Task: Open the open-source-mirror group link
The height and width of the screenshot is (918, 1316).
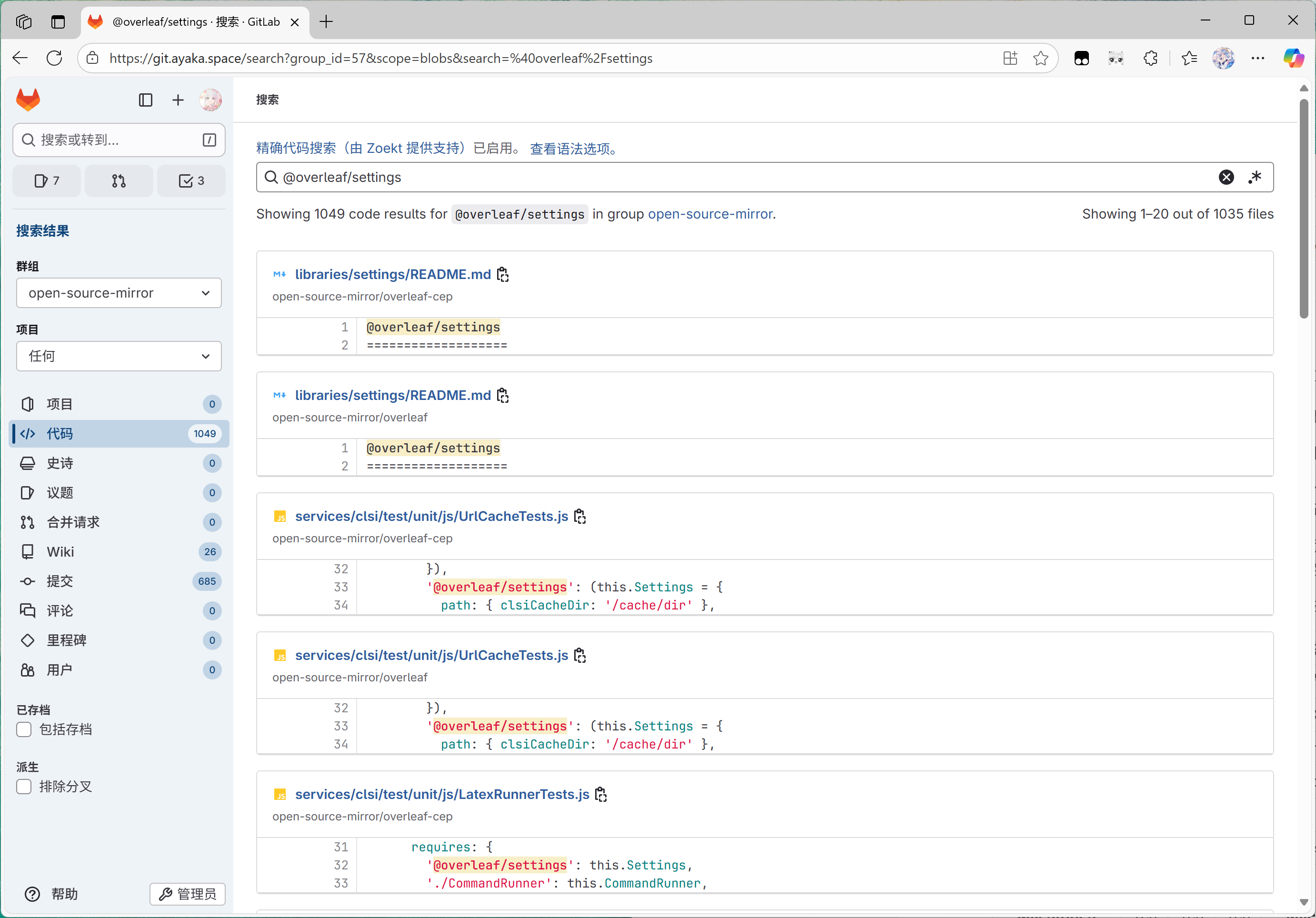Action: point(709,214)
